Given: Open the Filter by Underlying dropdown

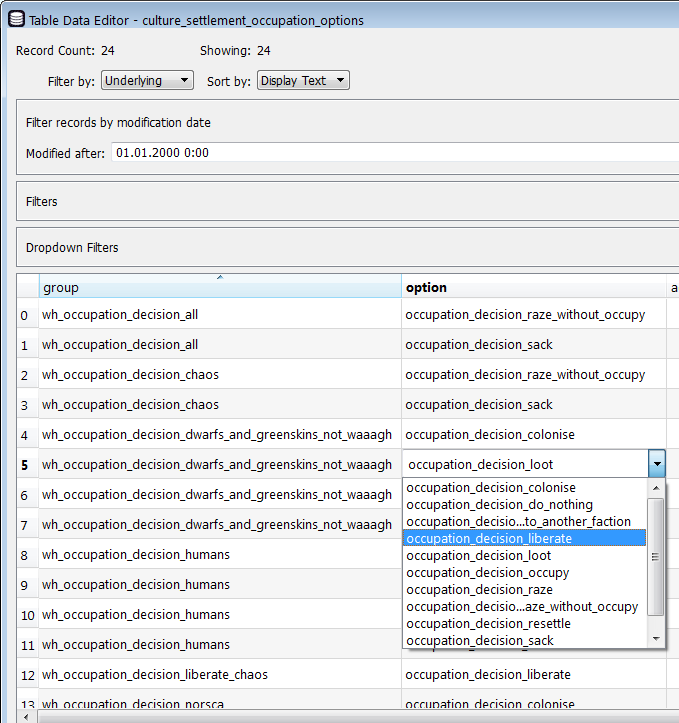Looking at the screenshot, I should coord(147,80).
